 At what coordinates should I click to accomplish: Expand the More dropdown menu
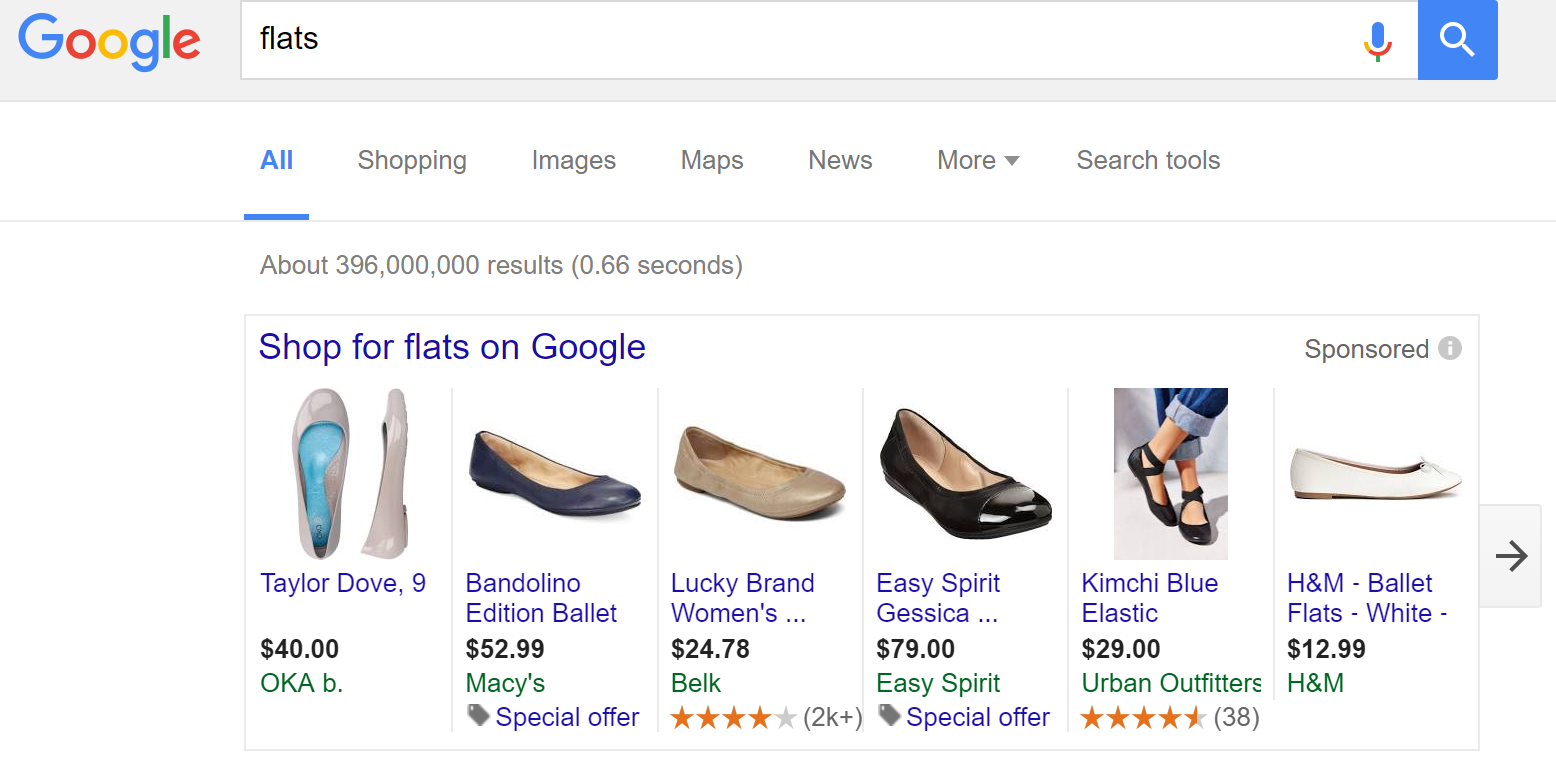click(x=977, y=161)
